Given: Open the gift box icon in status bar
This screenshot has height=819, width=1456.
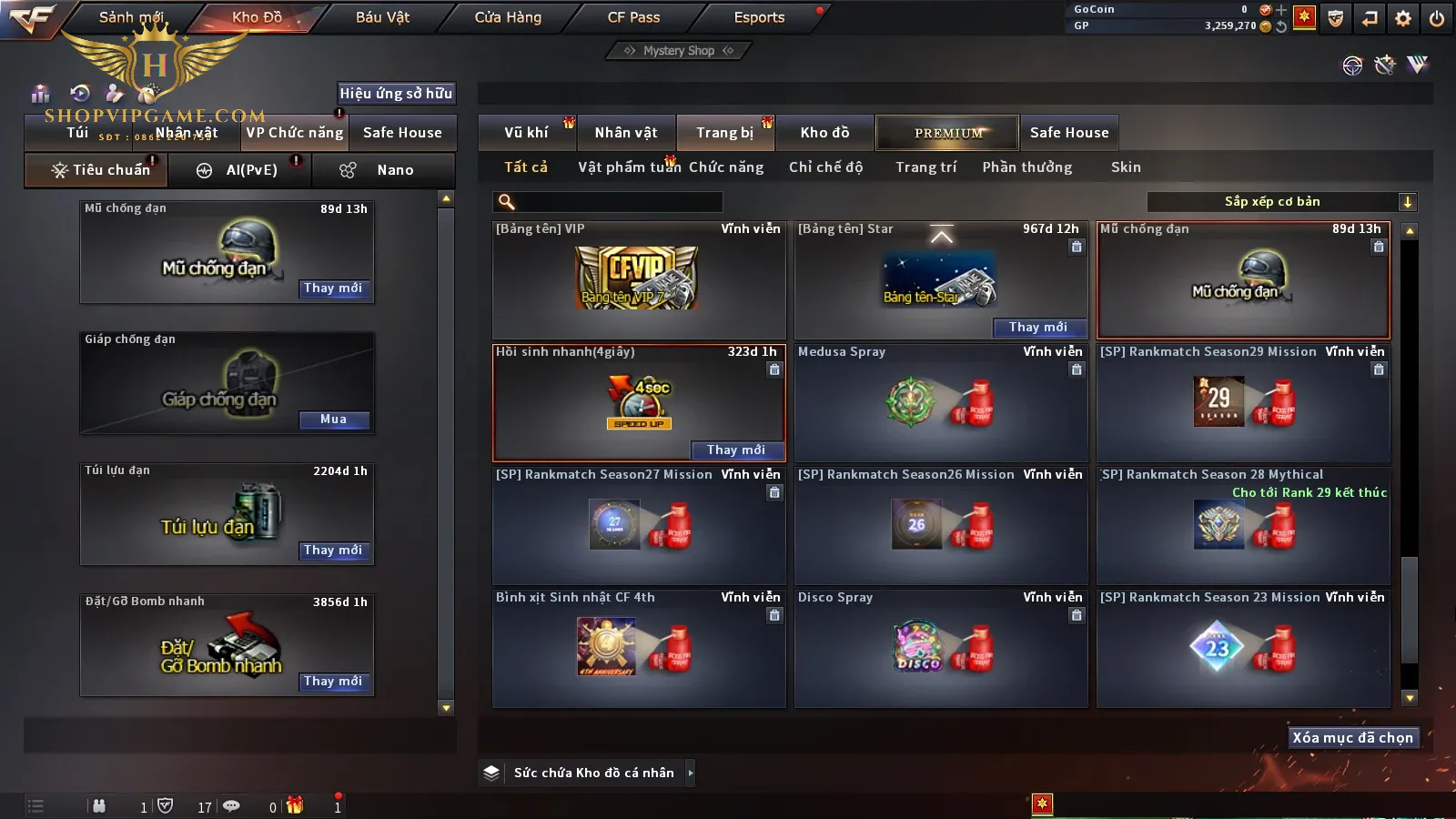Looking at the screenshot, I should coord(294,805).
